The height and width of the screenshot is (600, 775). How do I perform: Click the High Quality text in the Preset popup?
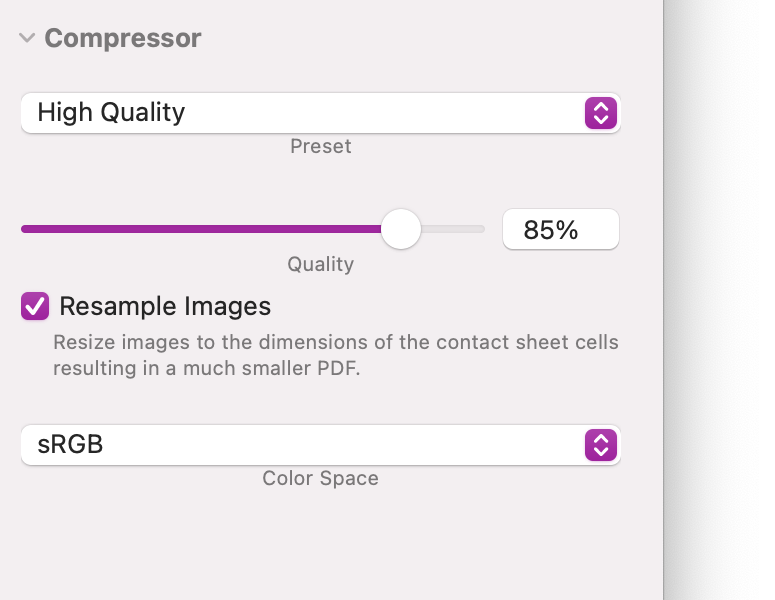coord(111,113)
